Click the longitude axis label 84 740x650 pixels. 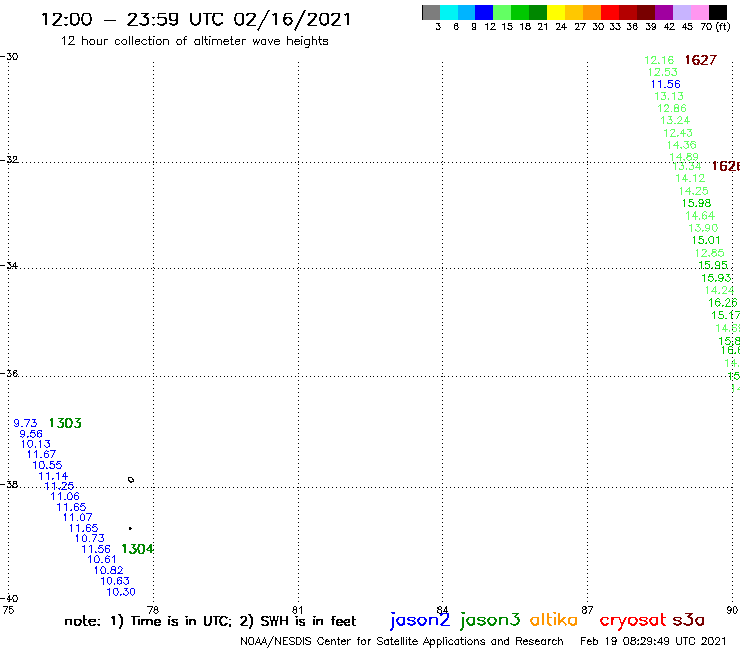point(442,610)
